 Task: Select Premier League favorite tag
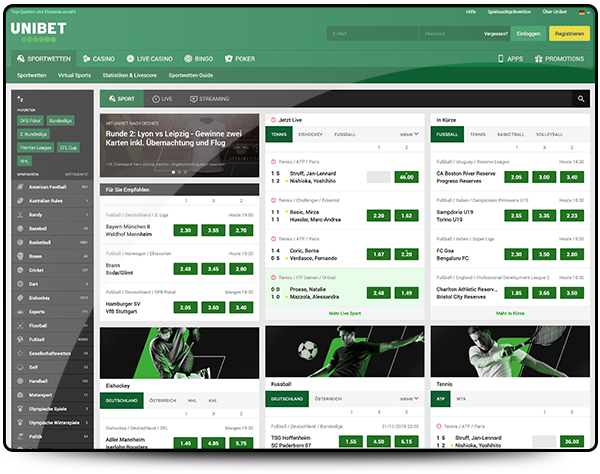click(36, 148)
